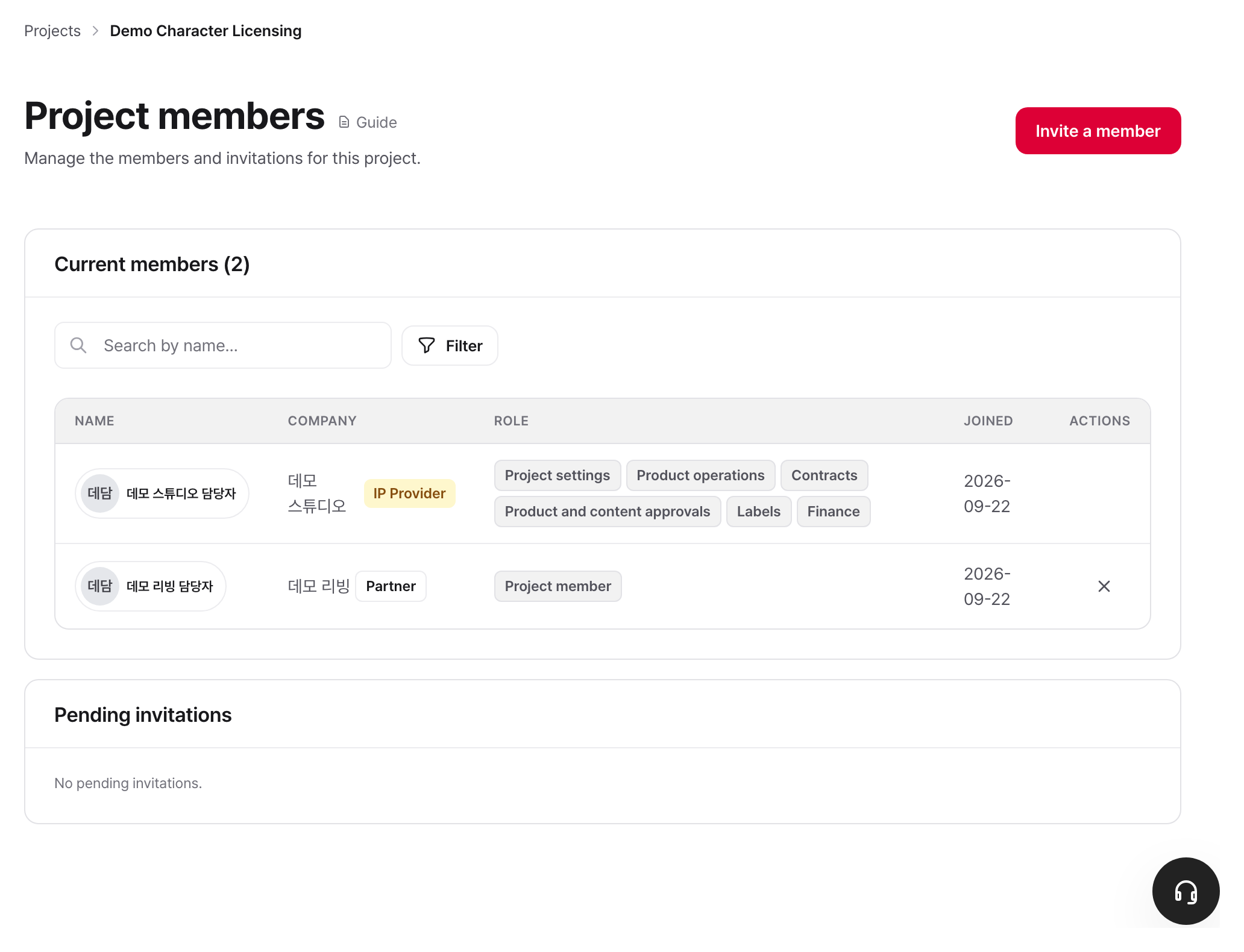Click the Guide document icon
This screenshot has width=1244, height=952.
click(x=344, y=122)
